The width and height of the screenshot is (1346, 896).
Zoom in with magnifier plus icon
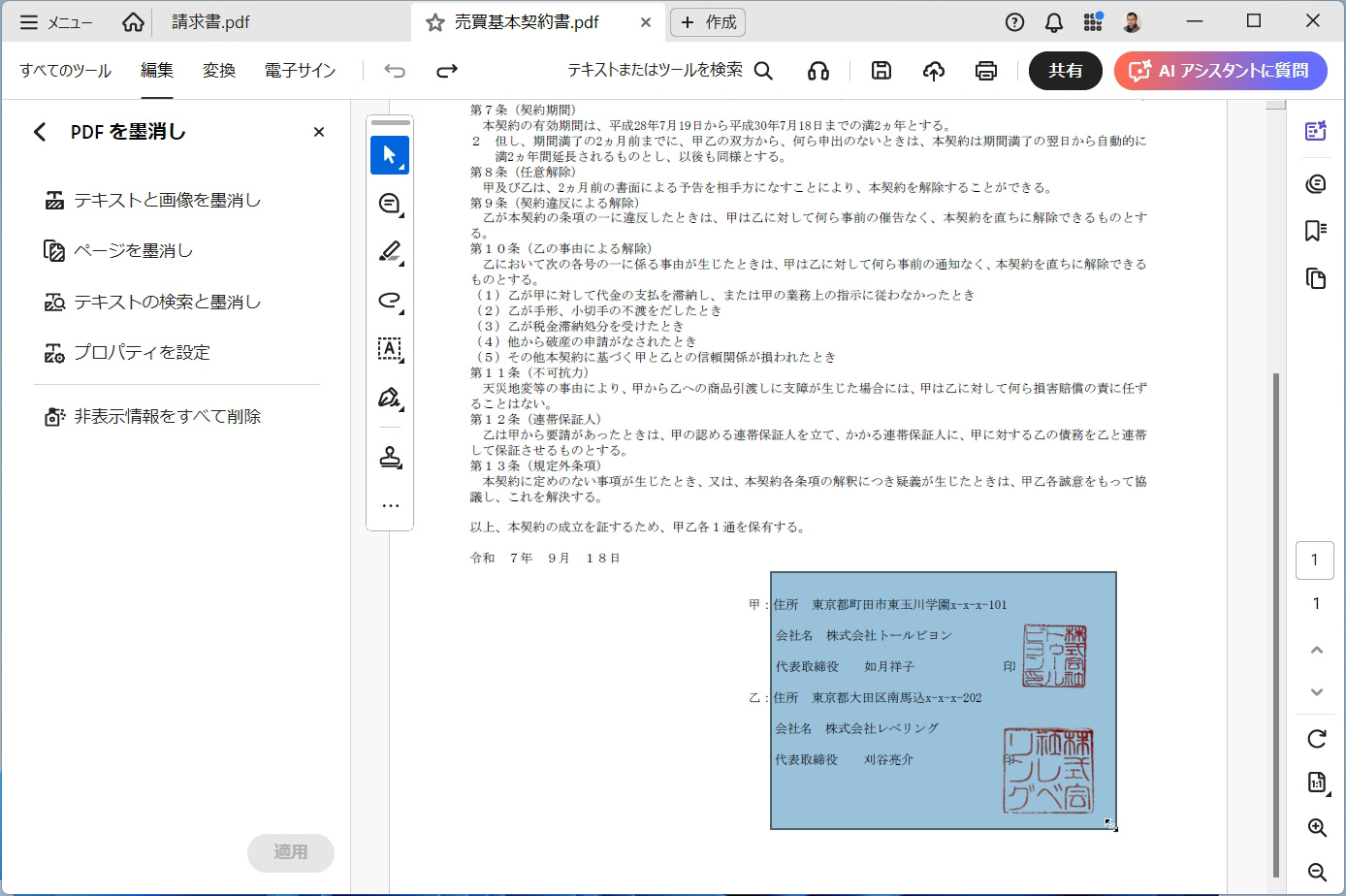pos(1317,828)
